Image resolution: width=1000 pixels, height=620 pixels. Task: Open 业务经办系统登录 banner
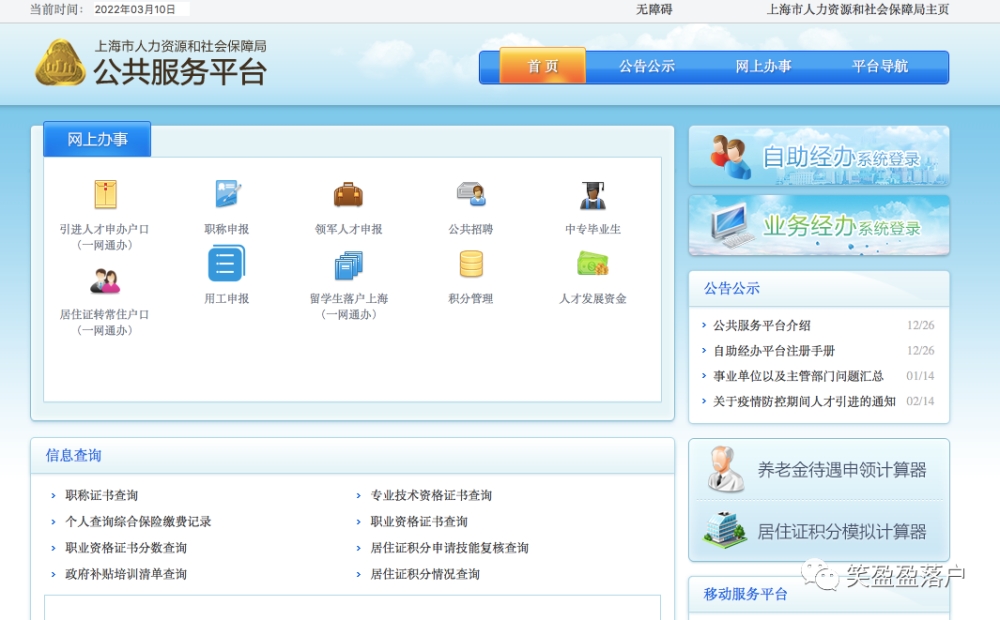click(819, 225)
